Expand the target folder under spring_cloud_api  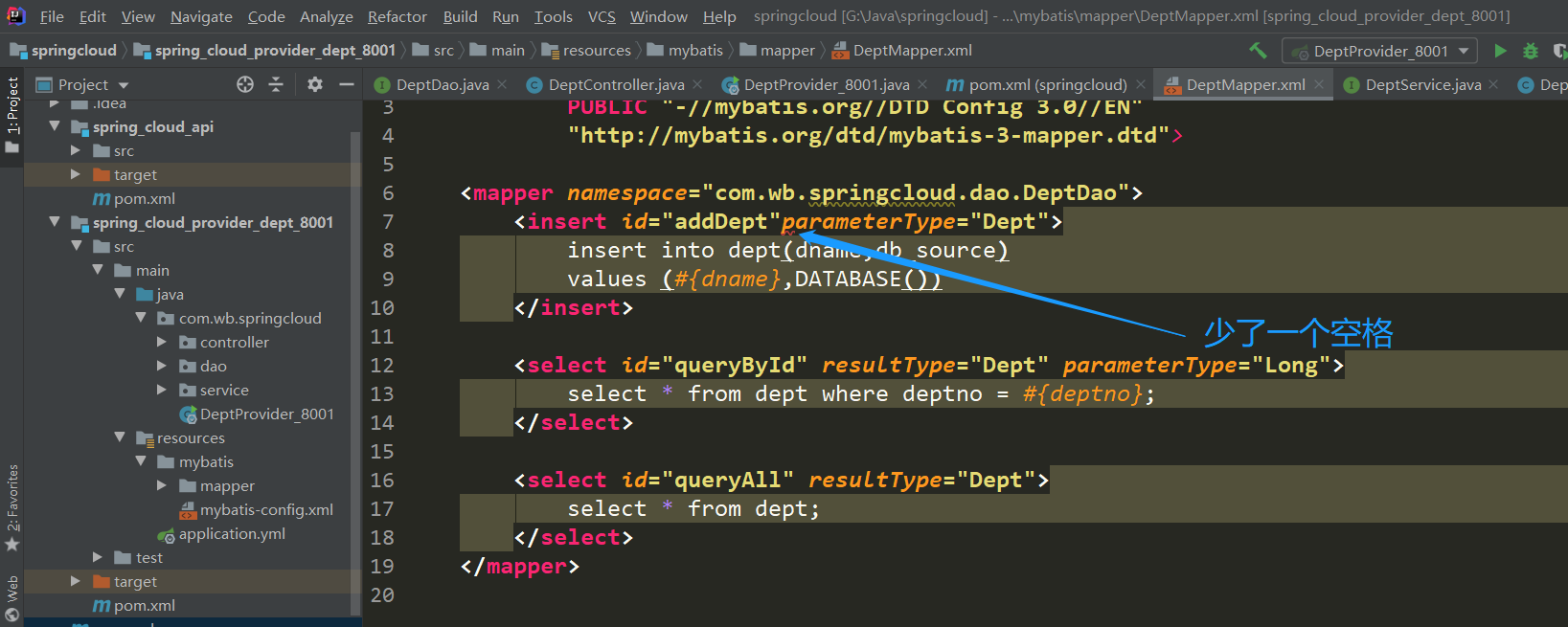(x=76, y=174)
